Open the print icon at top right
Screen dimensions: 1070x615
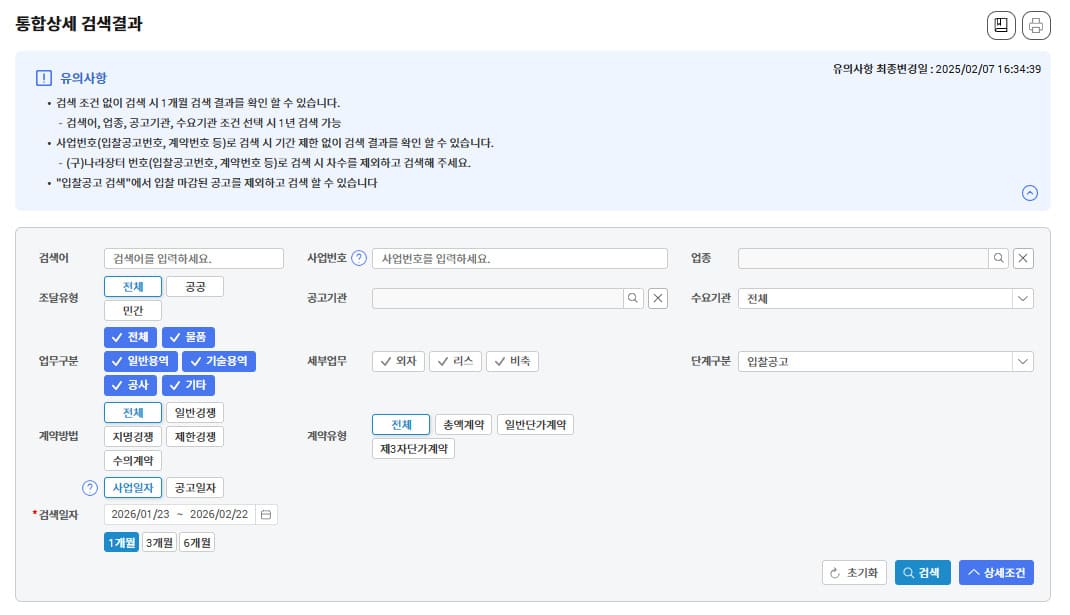click(1037, 25)
